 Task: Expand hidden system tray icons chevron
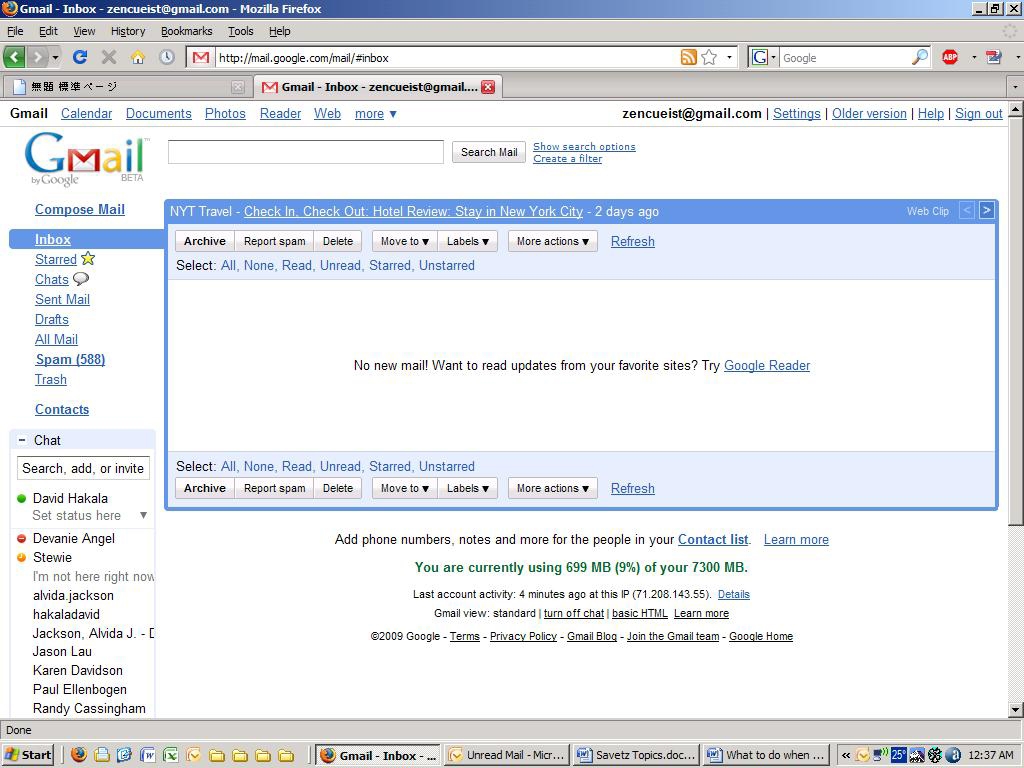click(846, 755)
